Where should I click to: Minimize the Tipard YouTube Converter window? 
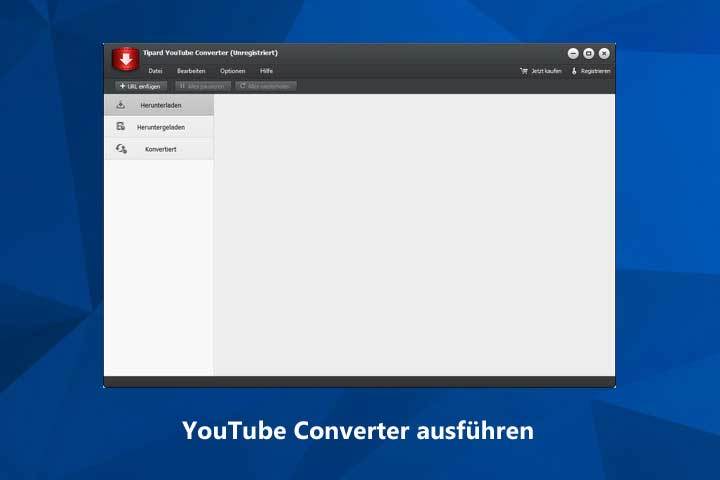(573, 53)
